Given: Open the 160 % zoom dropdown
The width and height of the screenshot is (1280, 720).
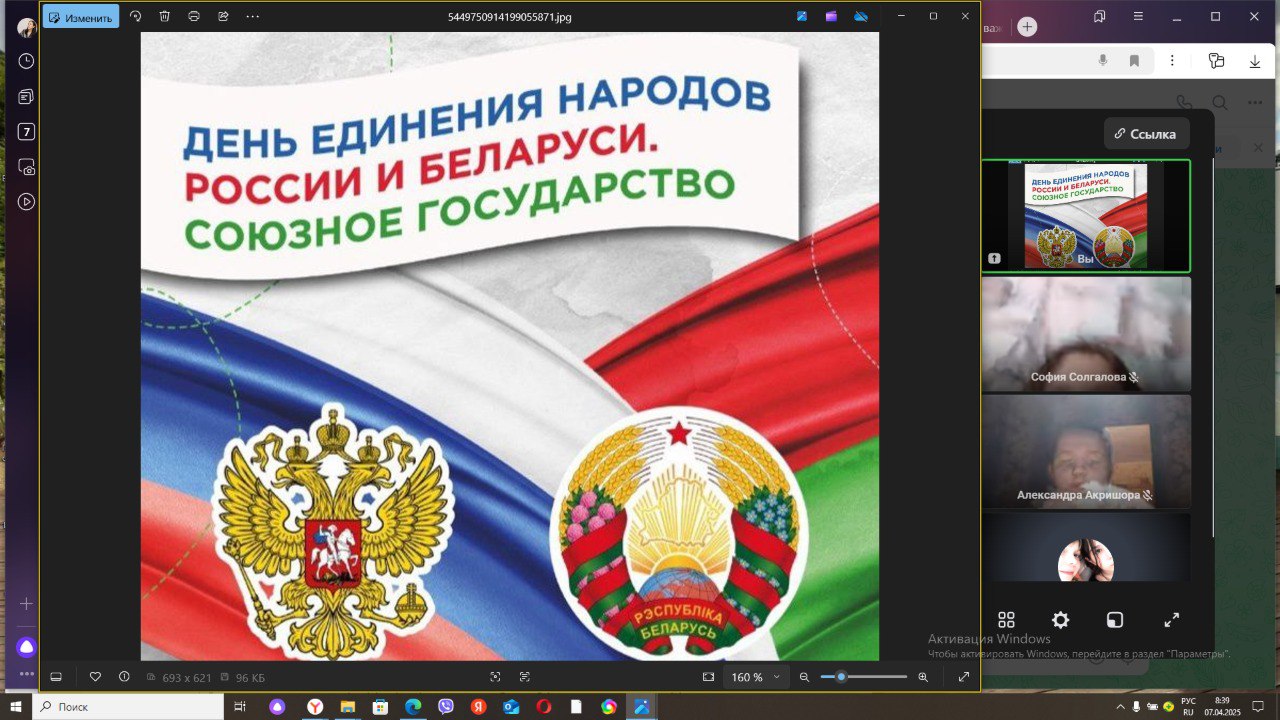Looking at the screenshot, I should tap(756, 677).
